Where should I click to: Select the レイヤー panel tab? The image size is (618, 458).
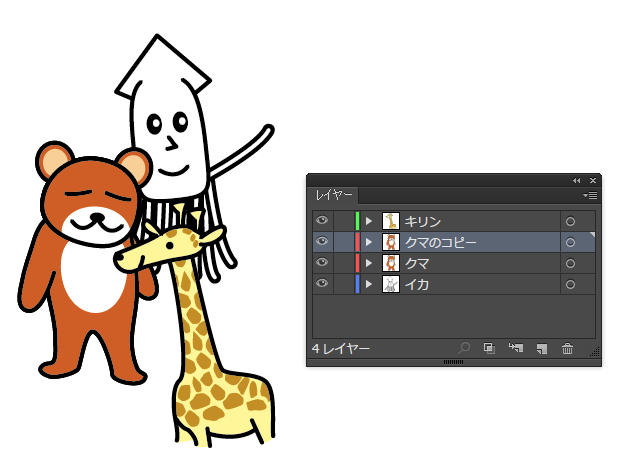(334, 195)
